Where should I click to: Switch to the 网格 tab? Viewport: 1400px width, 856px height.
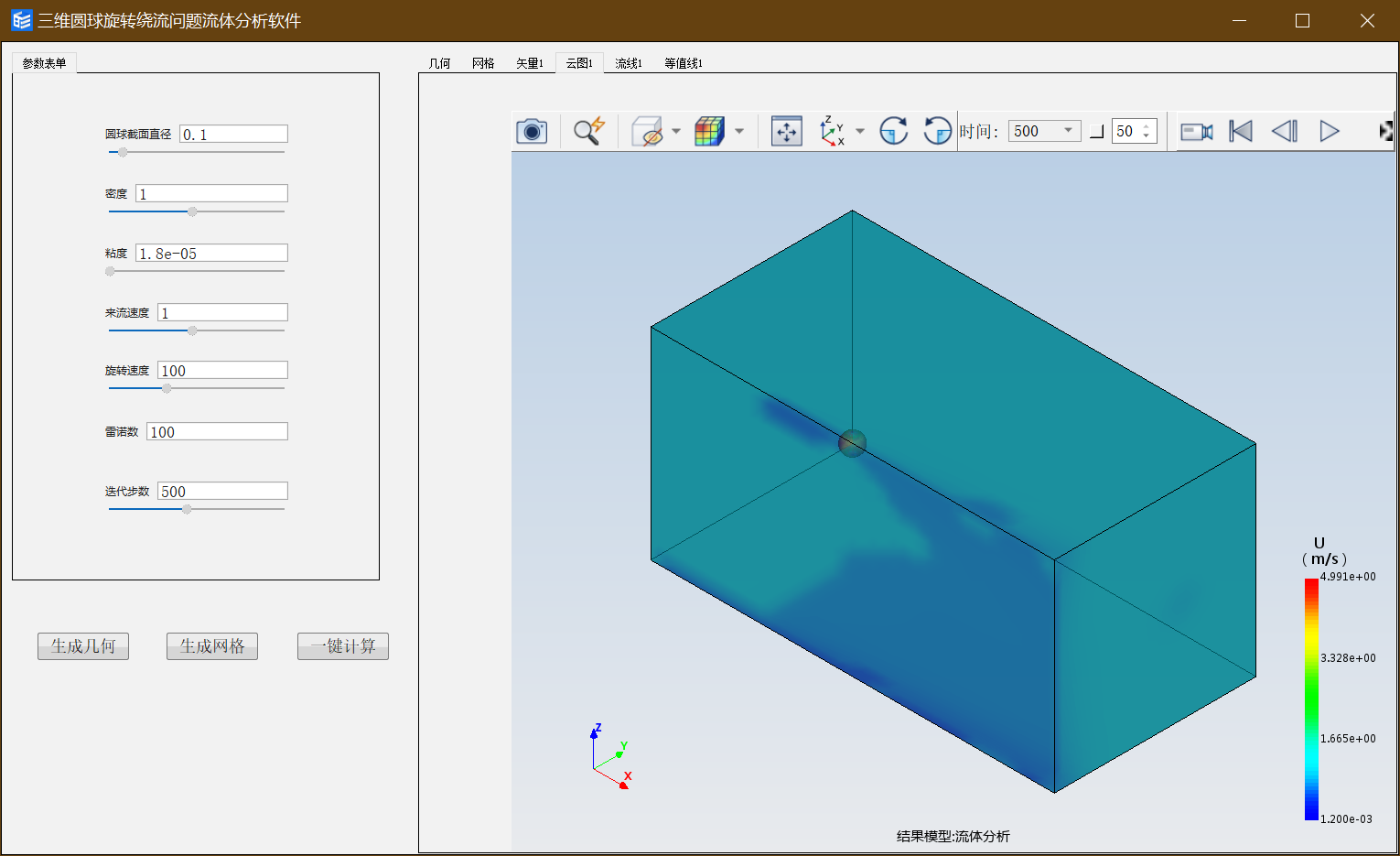point(483,63)
